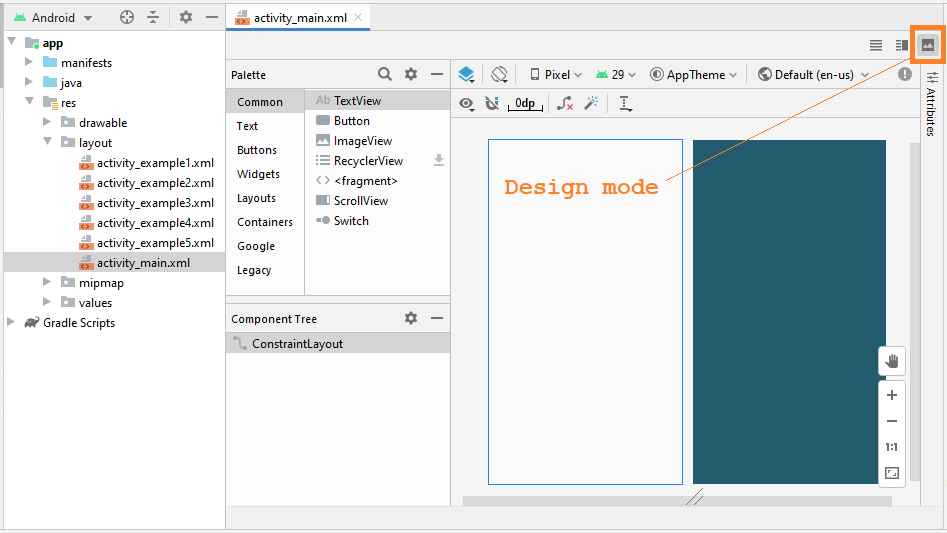Screen dimensions: 947x533
Task: Search the Palette
Action: pos(385,74)
